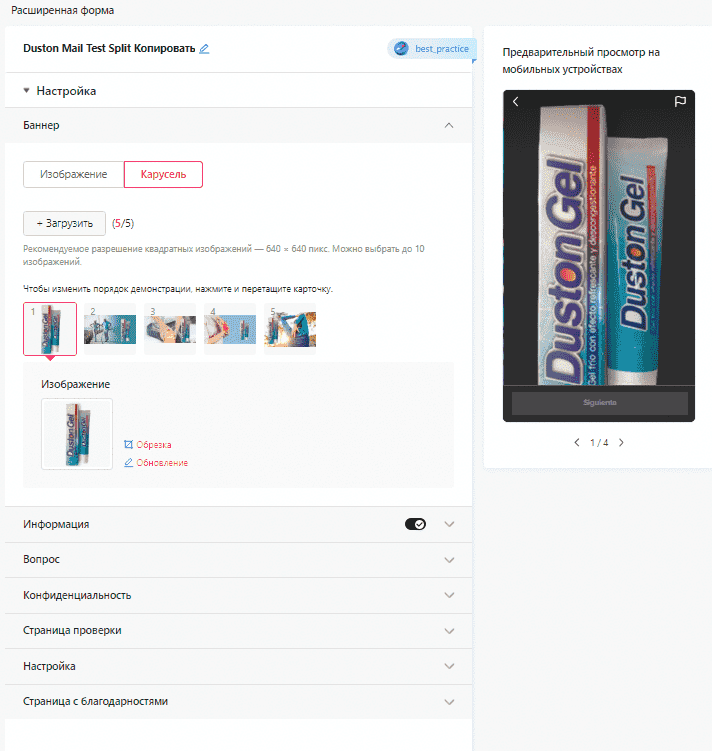712x751 pixels.
Task: Click the crop icon labeled Обрезка
Action: 128,444
